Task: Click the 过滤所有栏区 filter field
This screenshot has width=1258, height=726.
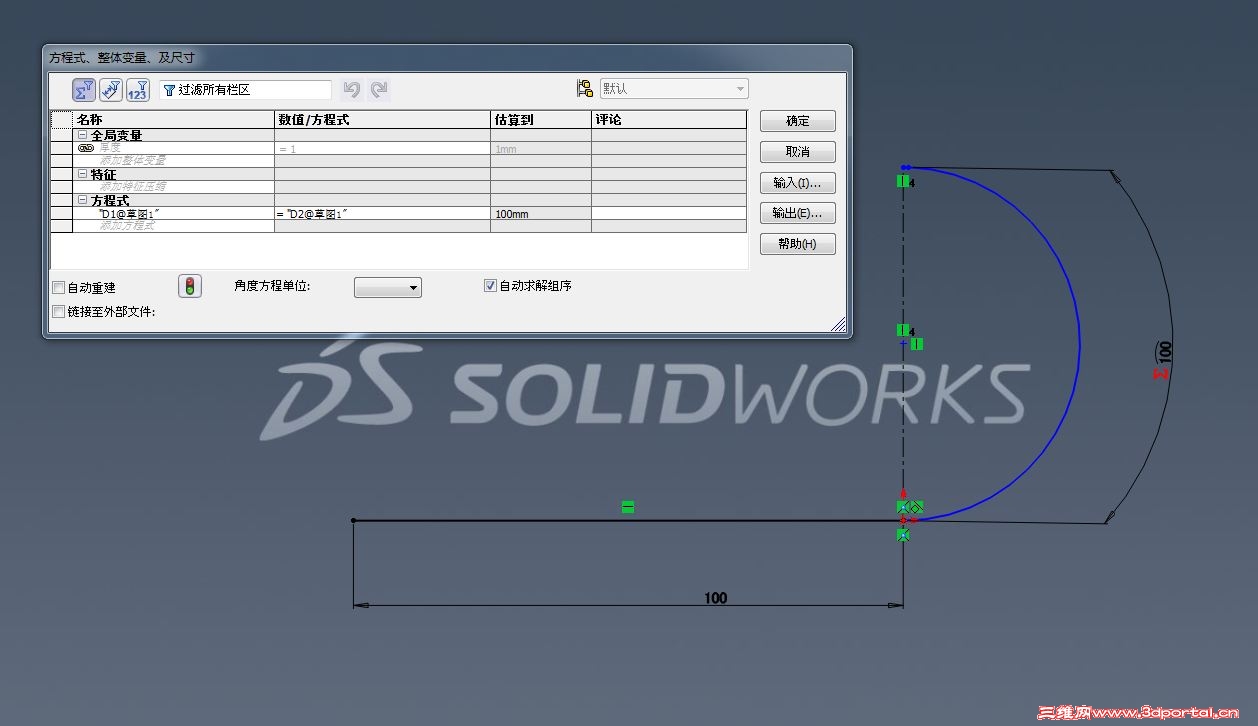Action: pos(245,90)
